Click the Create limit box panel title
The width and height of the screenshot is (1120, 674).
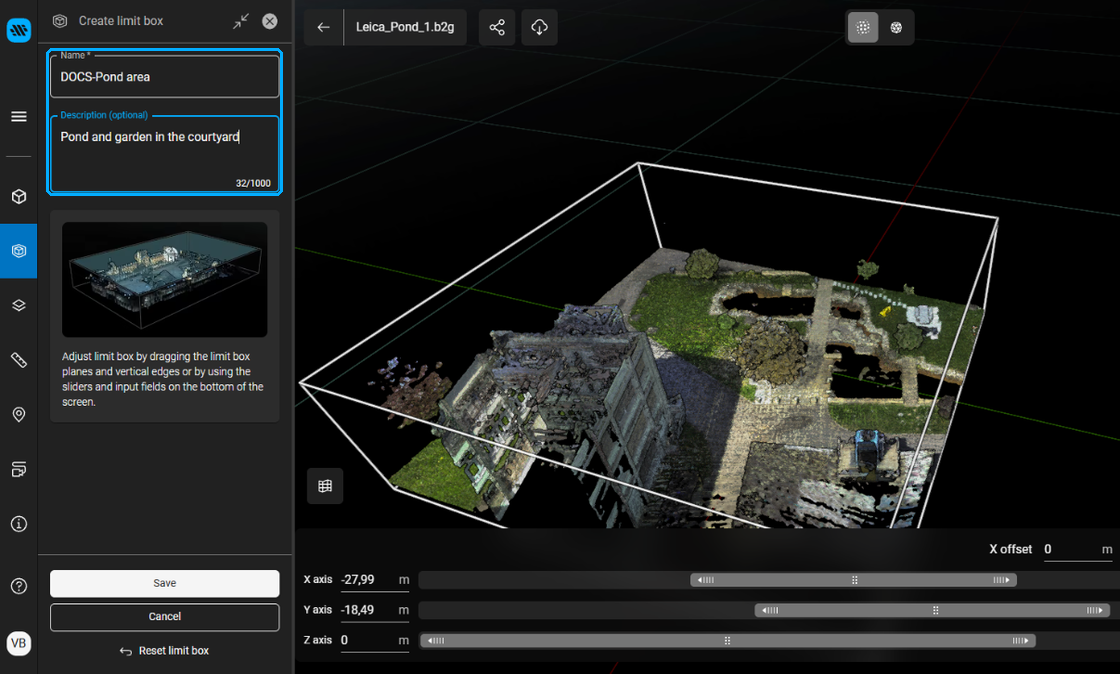121,21
